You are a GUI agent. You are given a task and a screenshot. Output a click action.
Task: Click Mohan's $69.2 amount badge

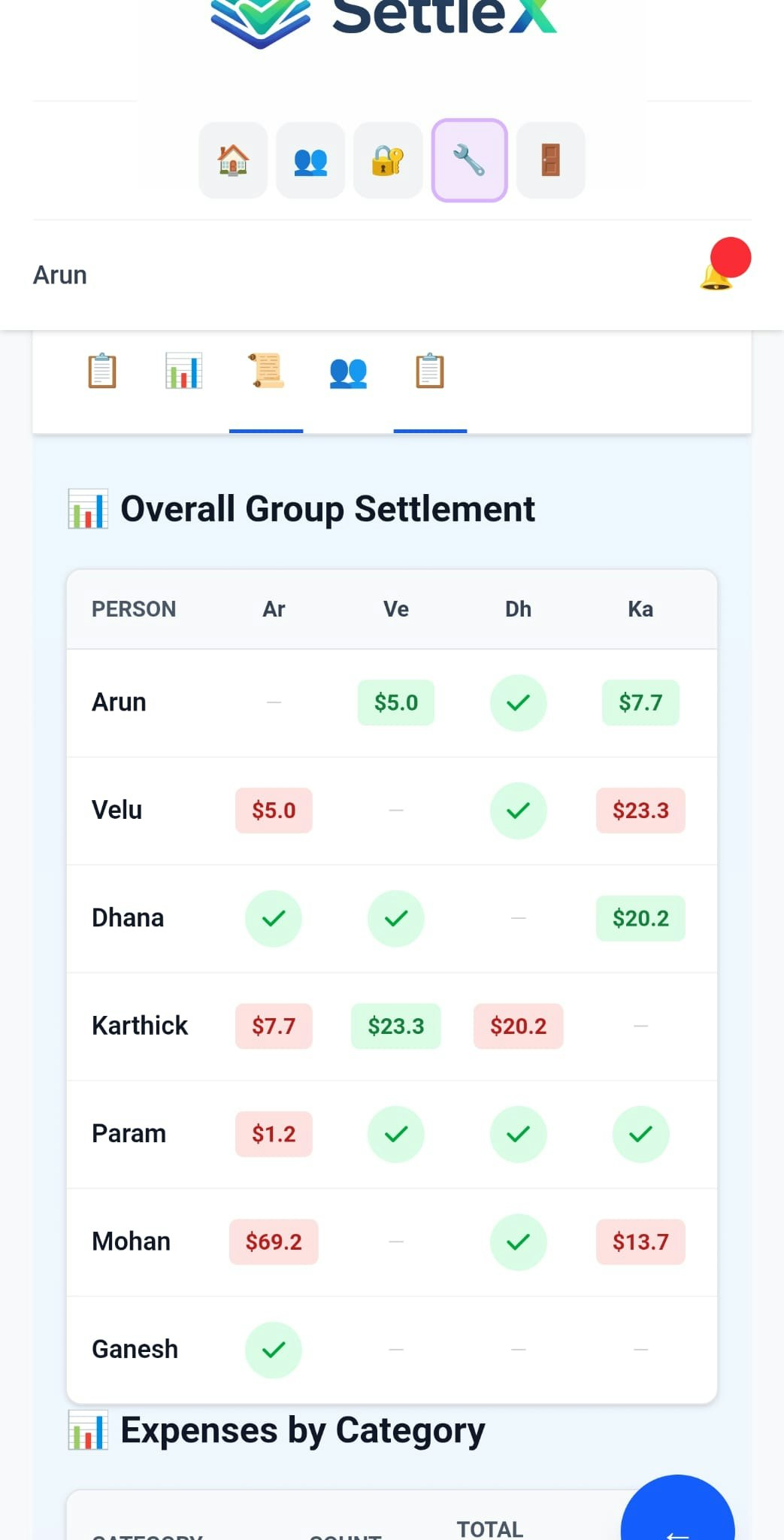point(274,1241)
